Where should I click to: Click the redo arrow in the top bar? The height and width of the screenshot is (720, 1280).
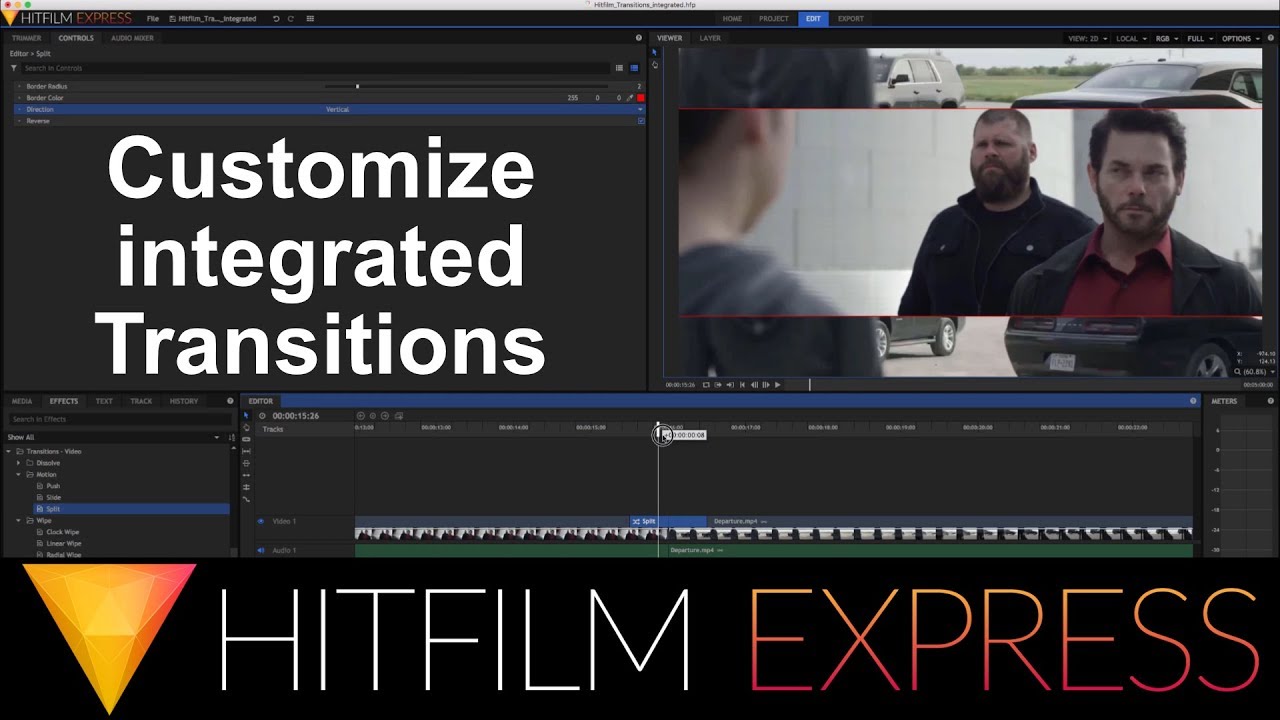point(291,19)
